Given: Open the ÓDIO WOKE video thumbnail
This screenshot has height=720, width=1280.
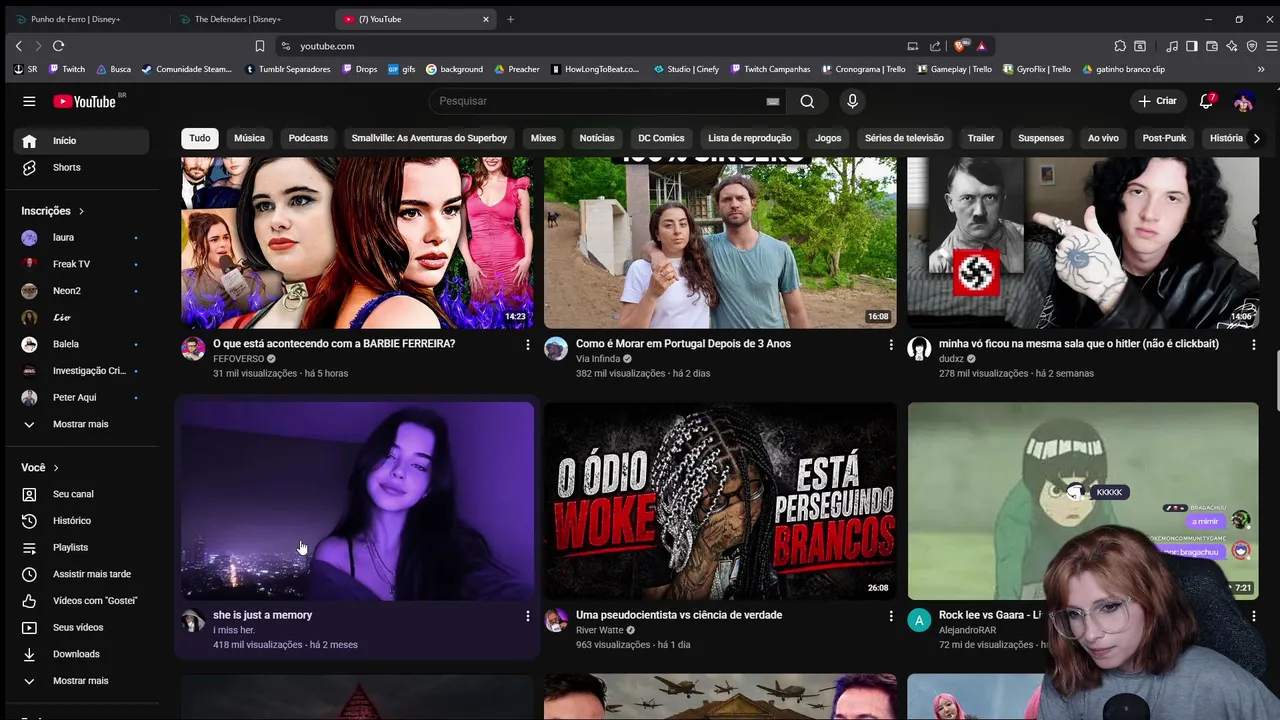Looking at the screenshot, I should pyautogui.click(x=720, y=501).
